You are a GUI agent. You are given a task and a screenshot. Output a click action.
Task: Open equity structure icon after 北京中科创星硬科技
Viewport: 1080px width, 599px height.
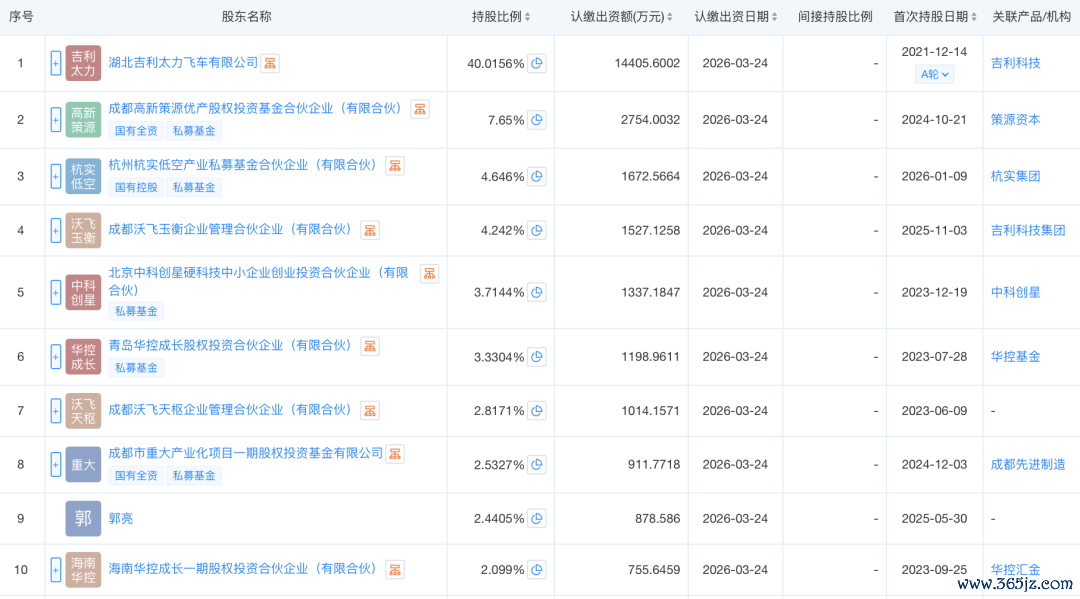pos(429,273)
